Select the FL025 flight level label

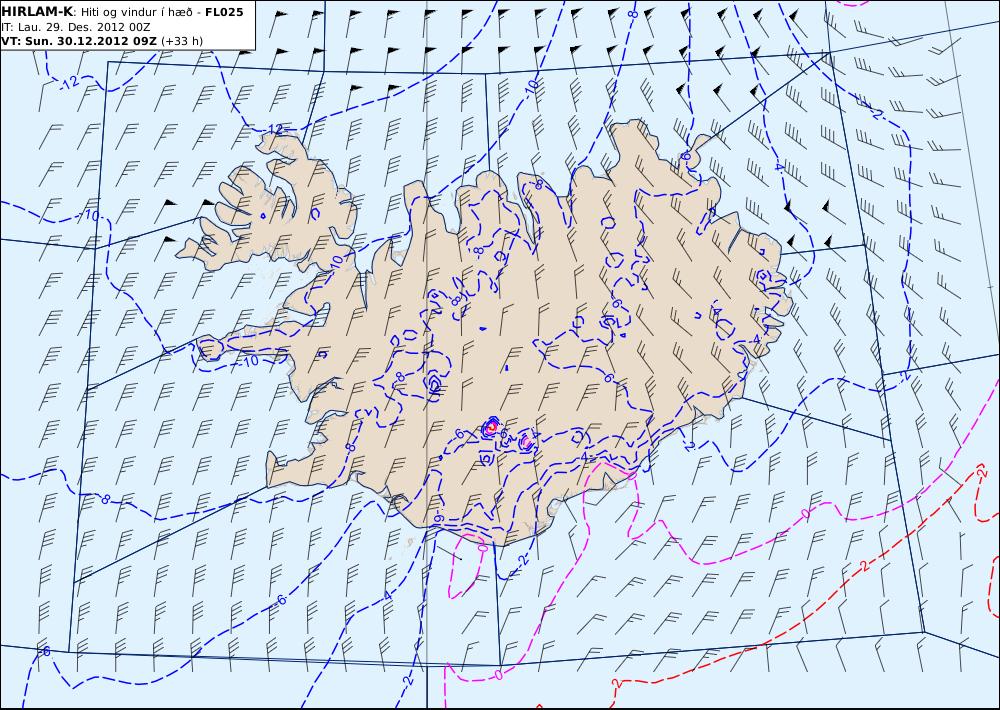tap(224, 12)
